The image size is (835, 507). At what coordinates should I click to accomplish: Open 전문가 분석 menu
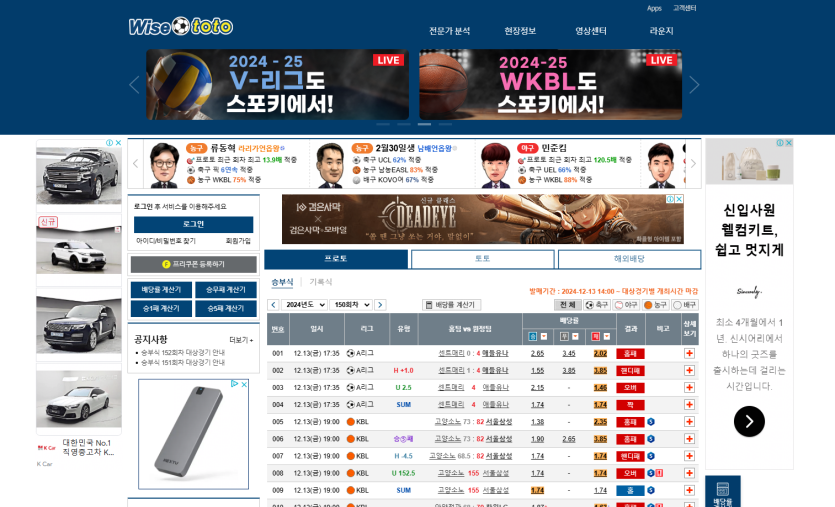tap(449, 31)
